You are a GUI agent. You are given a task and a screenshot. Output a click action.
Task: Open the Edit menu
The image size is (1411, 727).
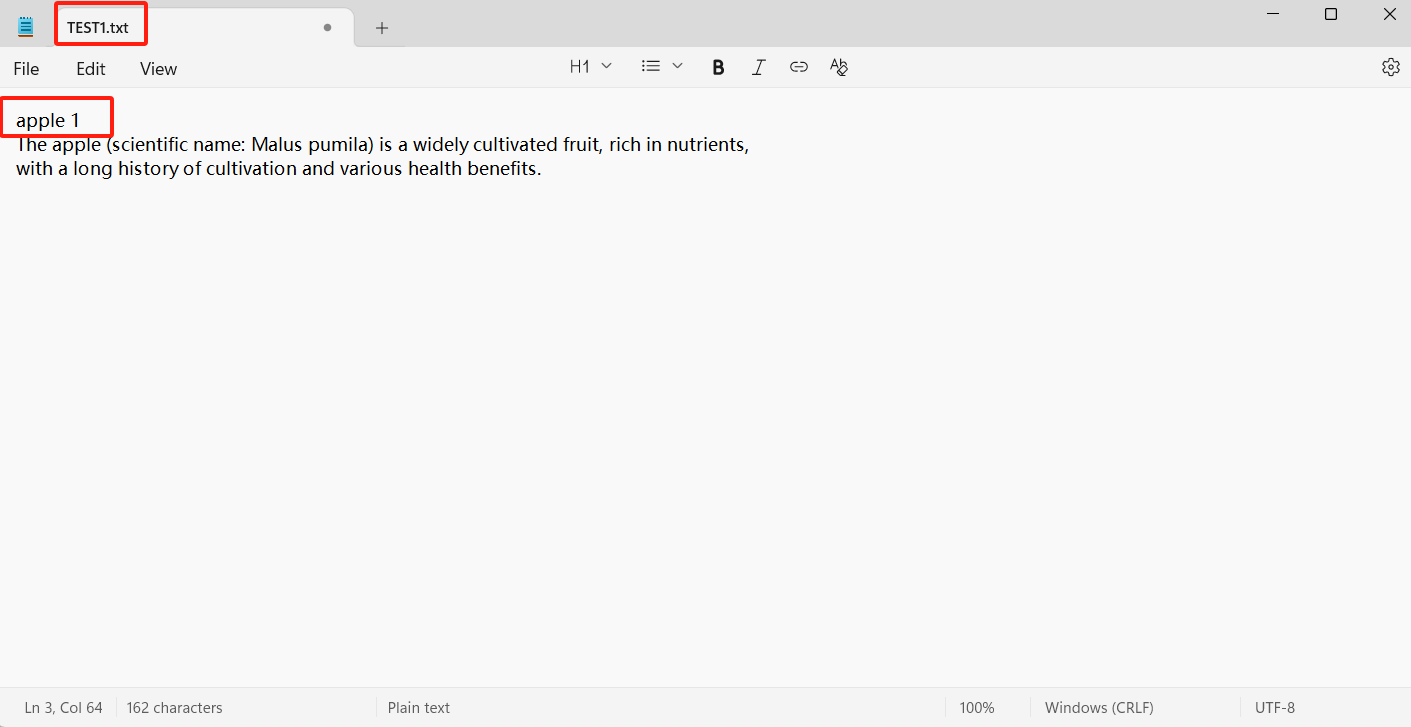pos(91,69)
